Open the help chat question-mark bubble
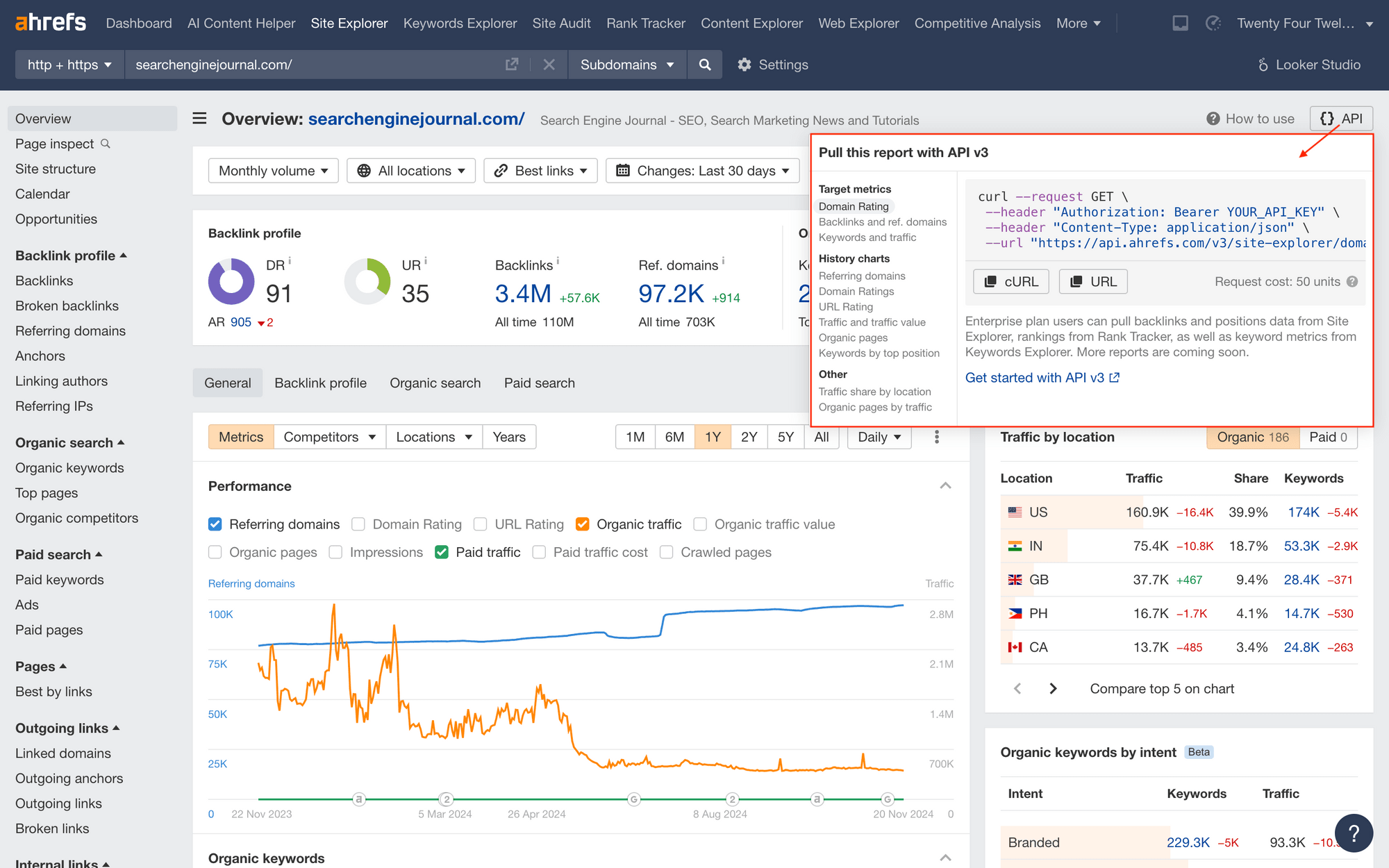Screen dimensions: 1389x868 [x=1354, y=833]
